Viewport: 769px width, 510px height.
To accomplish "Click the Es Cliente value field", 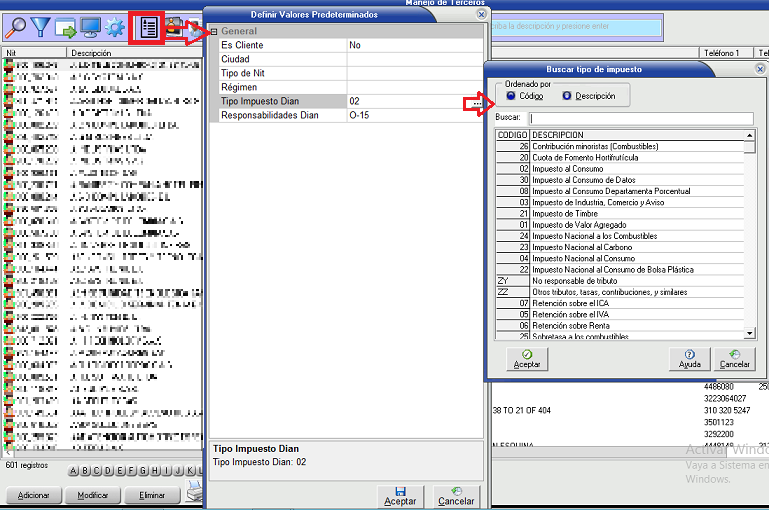I will 415,45.
